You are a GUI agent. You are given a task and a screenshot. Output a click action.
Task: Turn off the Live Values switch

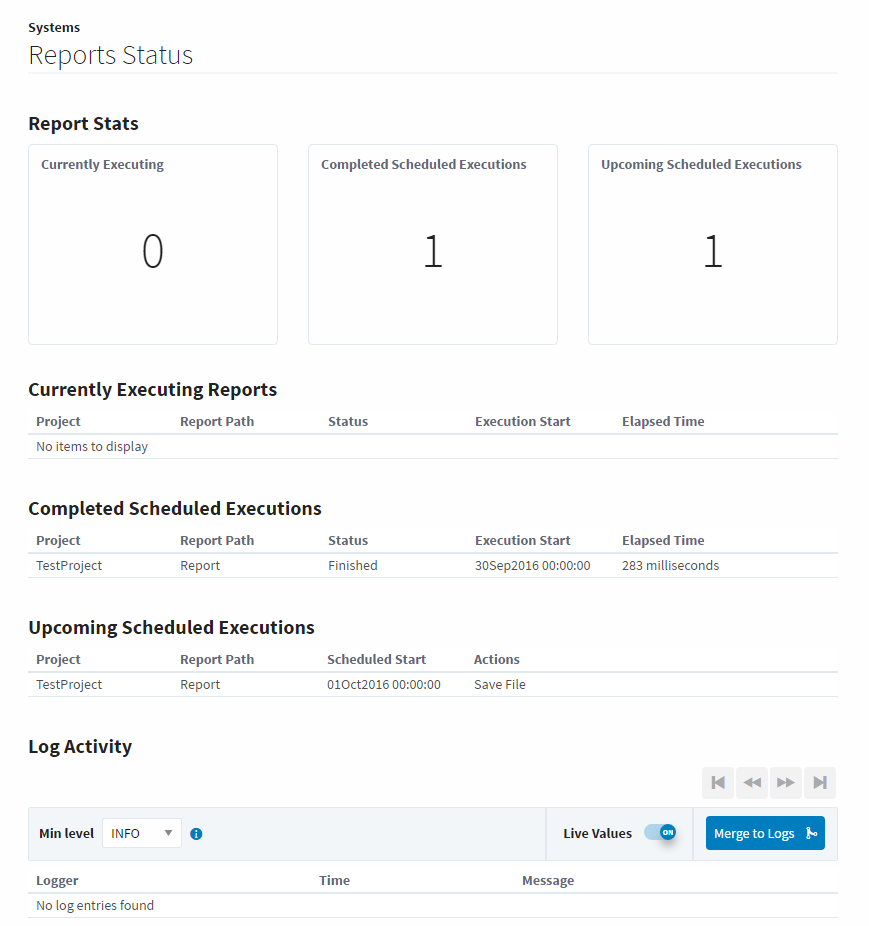coord(660,833)
